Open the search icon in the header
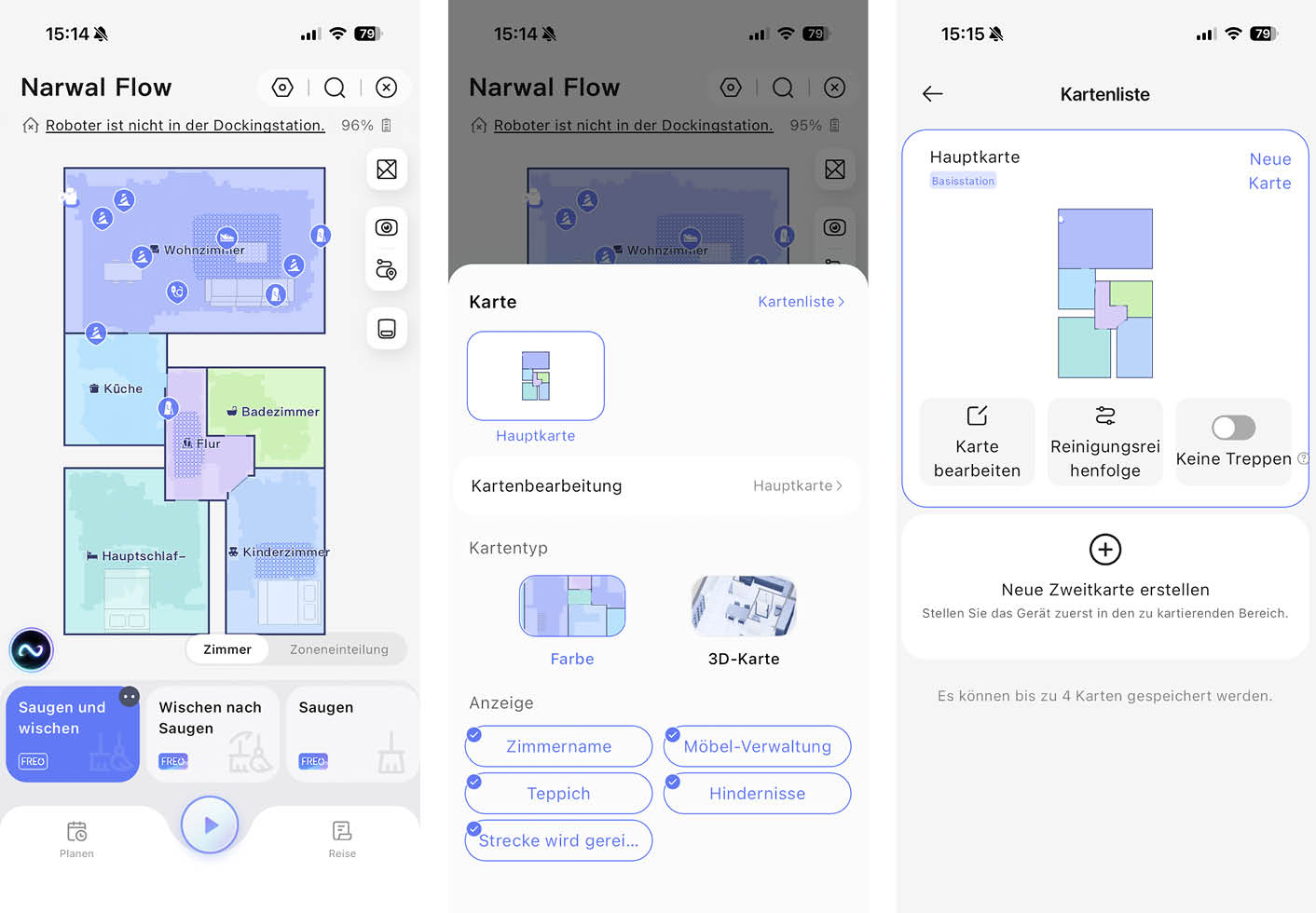The height and width of the screenshot is (913, 1316). point(335,87)
